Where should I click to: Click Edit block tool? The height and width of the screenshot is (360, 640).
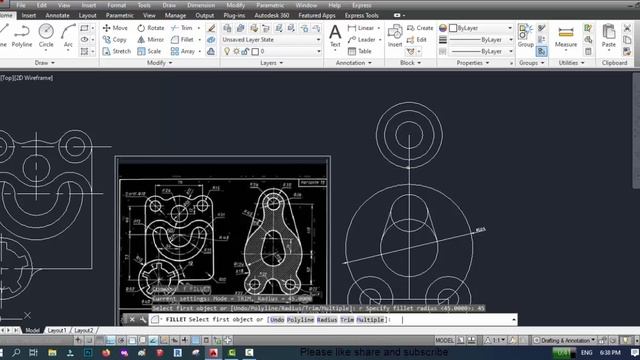click(417, 40)
